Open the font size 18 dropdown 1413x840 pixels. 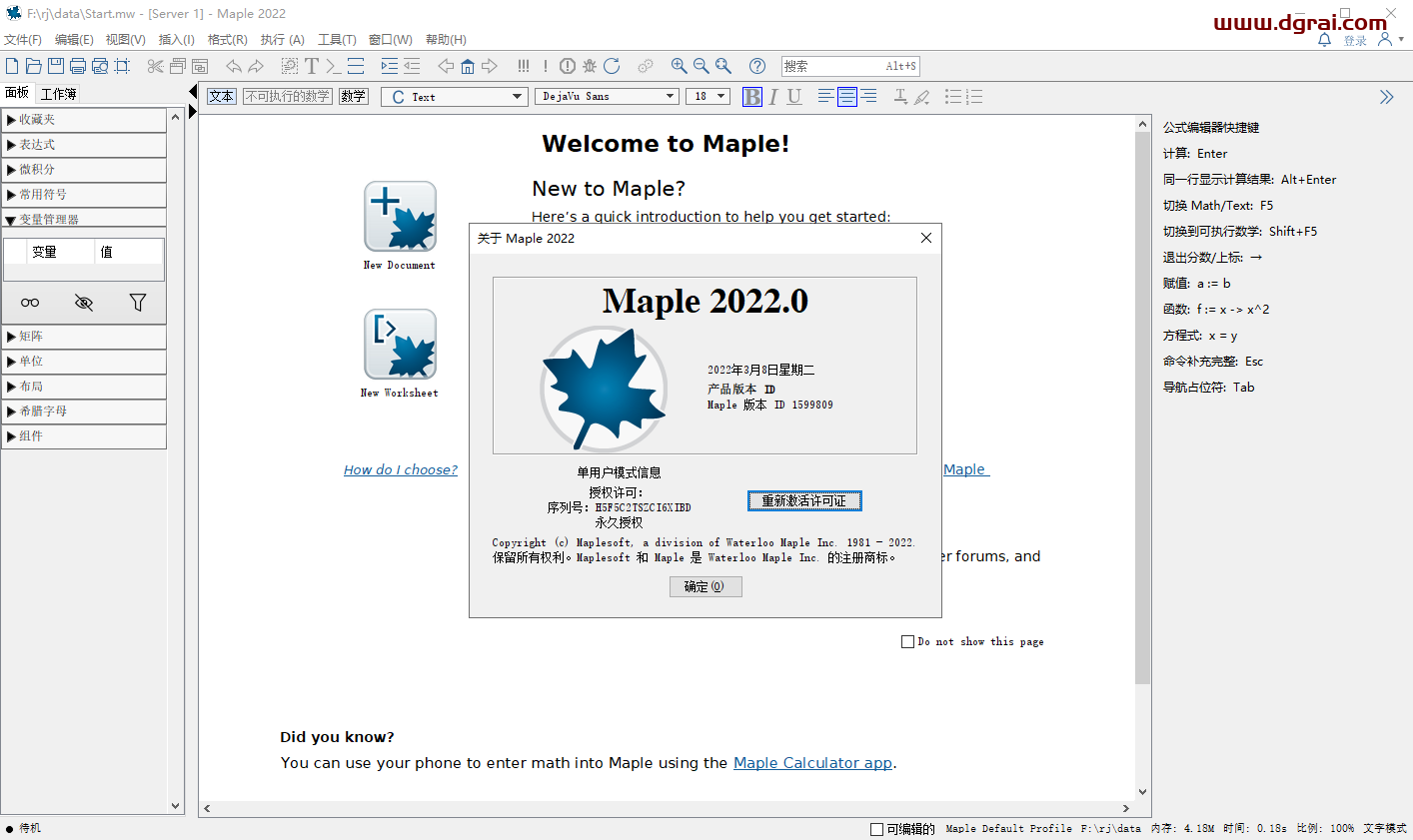707,96
